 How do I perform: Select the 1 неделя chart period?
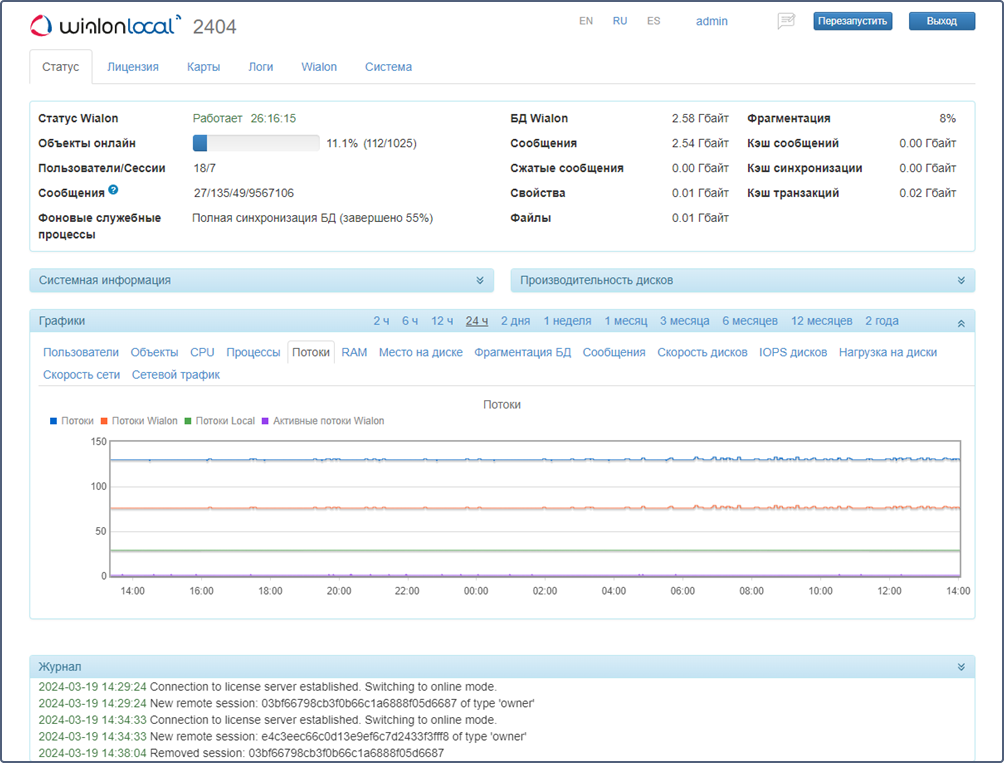tap(567, 321)
